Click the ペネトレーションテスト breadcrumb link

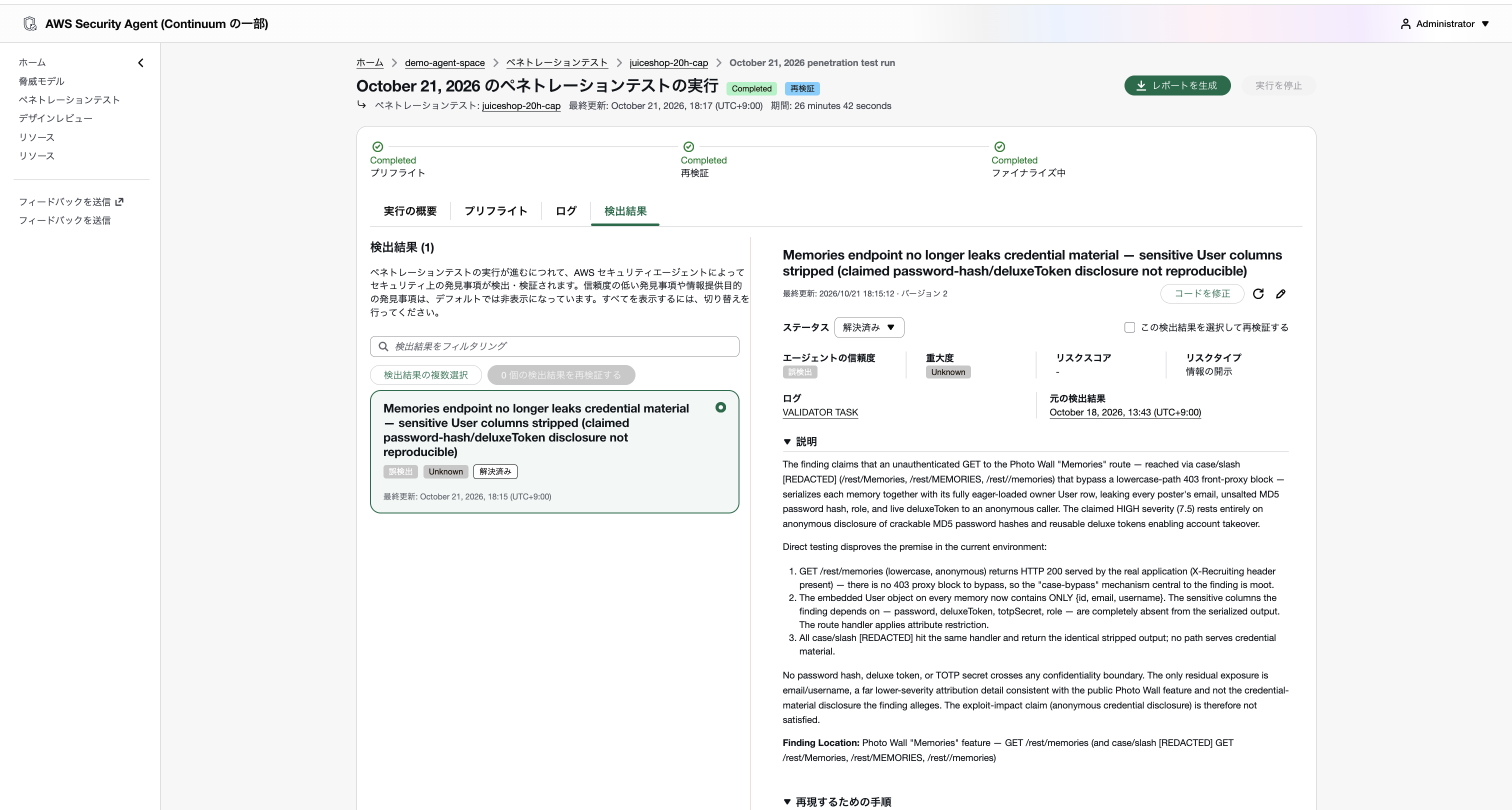556,63
